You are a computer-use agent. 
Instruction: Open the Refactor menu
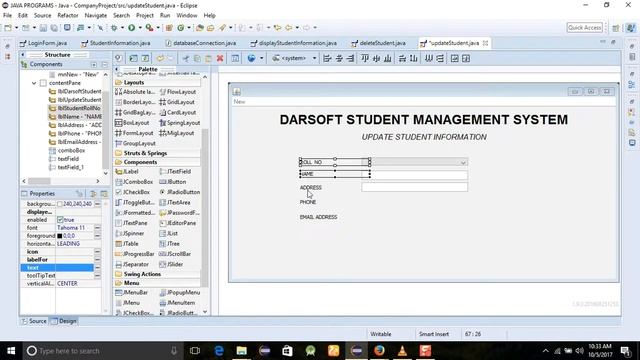68,16
